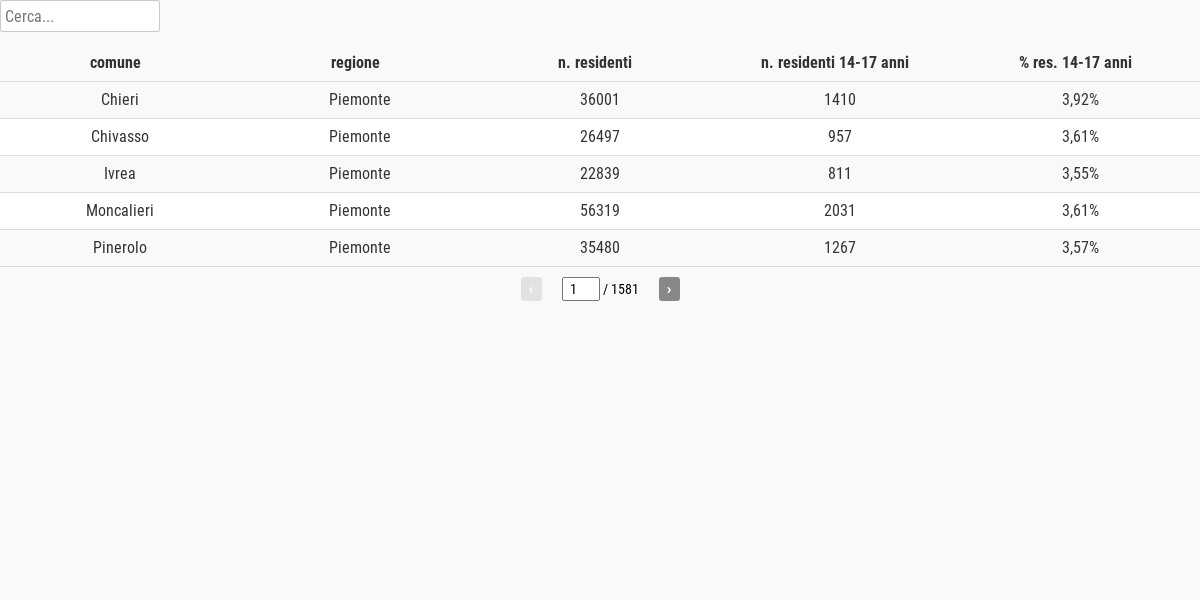The height and width of the screenshot is (600, 1200).
Task: Click the 26497 residents cell
Action: (600, 137)
